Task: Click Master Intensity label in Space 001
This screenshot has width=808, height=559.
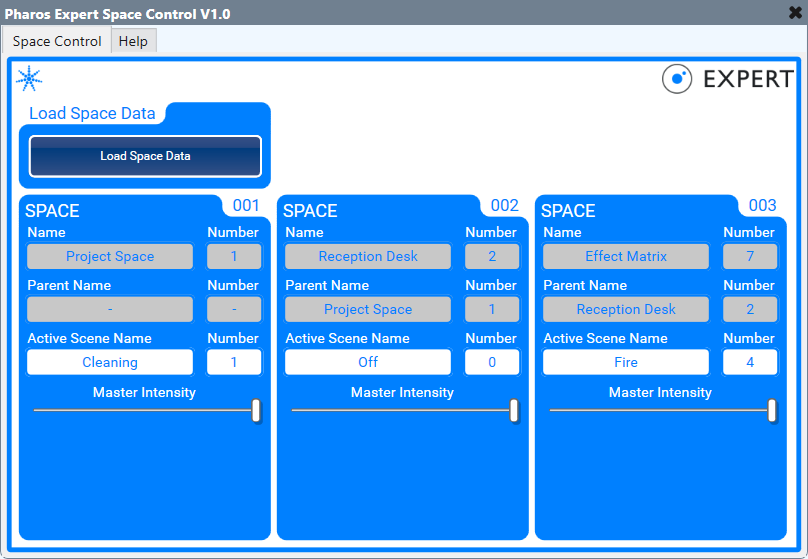Action: 144,393
